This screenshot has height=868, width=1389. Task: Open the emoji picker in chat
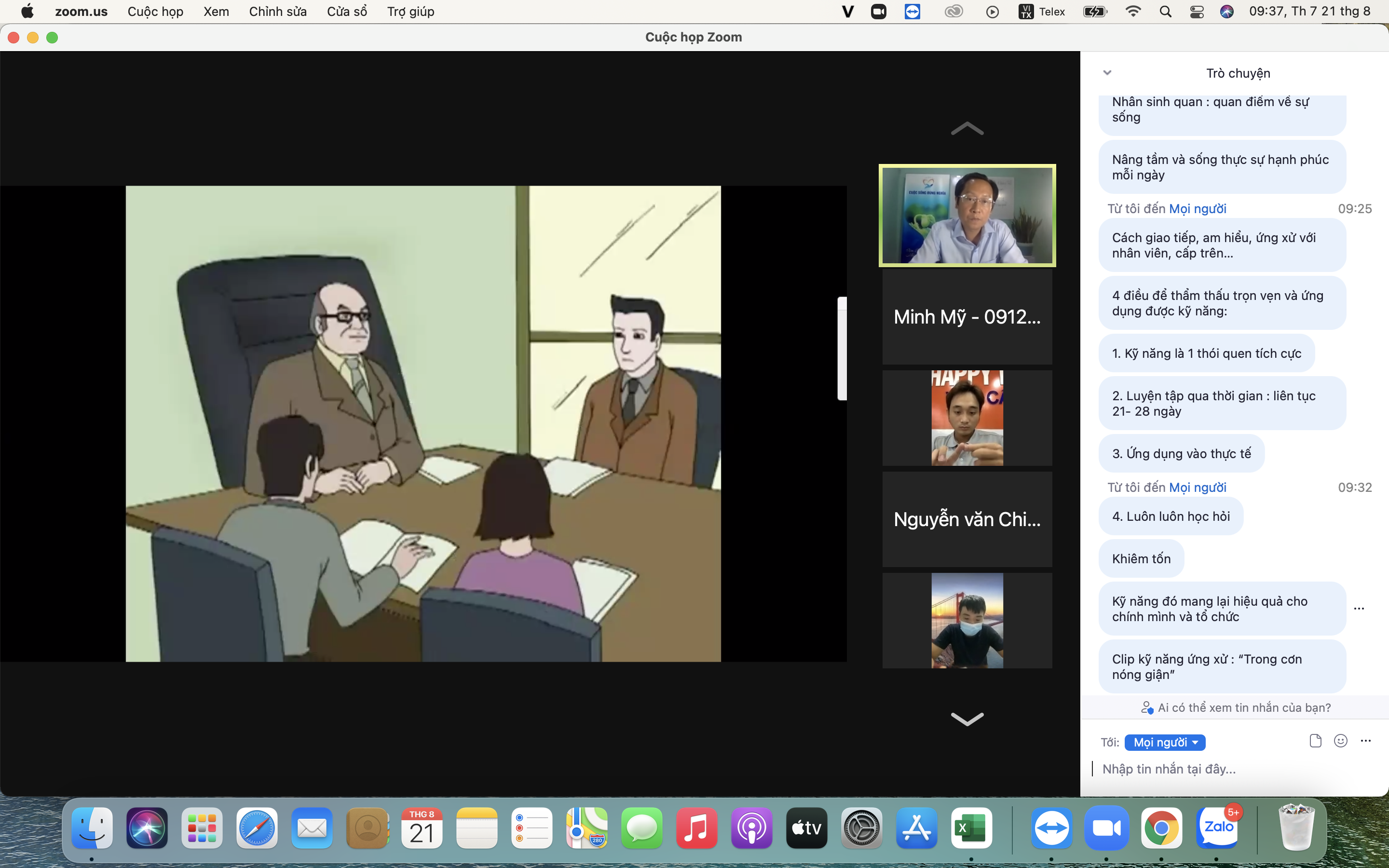[x=1341, y=741]
